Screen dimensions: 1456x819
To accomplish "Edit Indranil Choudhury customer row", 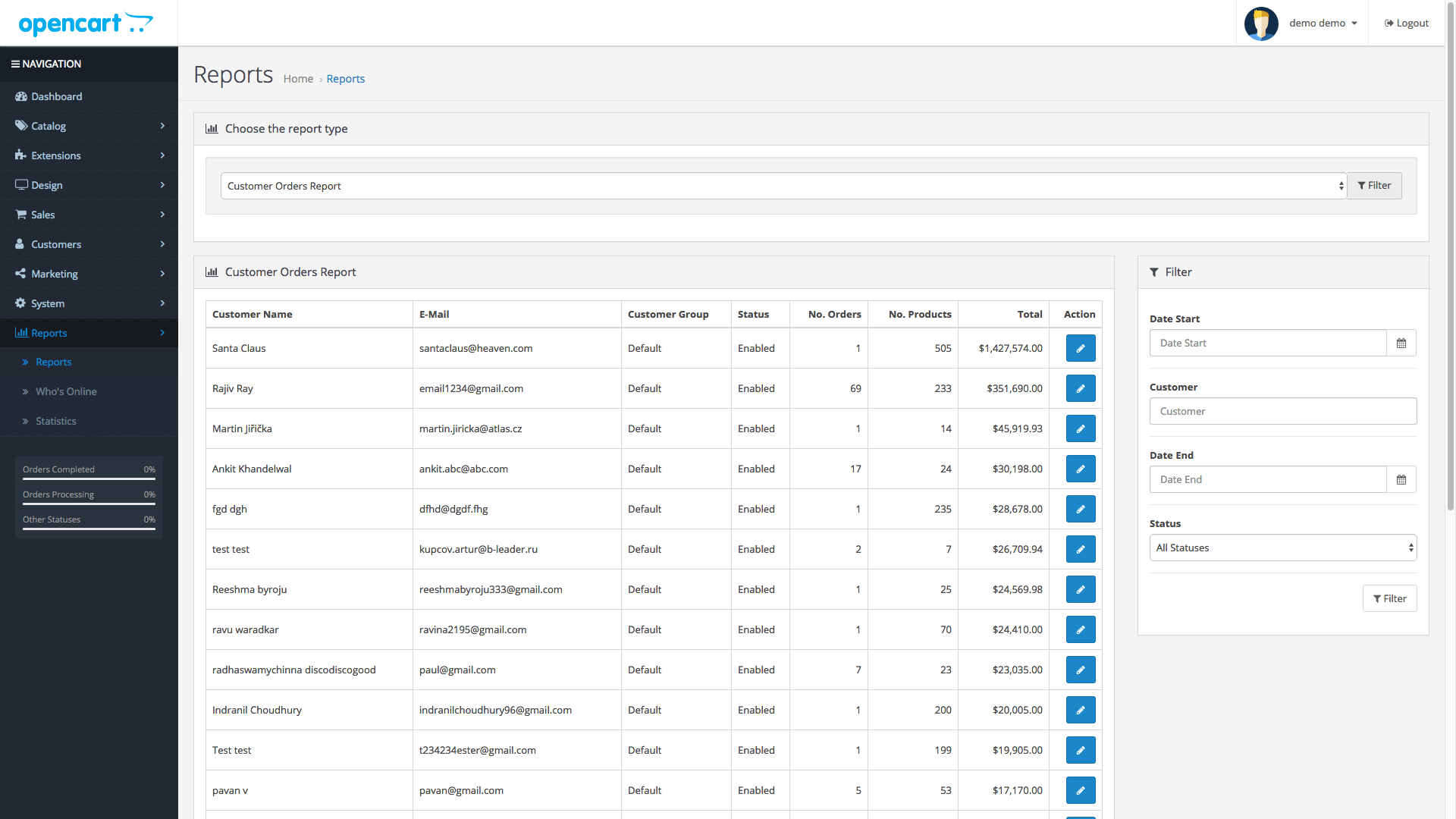I will [1081, 710].
